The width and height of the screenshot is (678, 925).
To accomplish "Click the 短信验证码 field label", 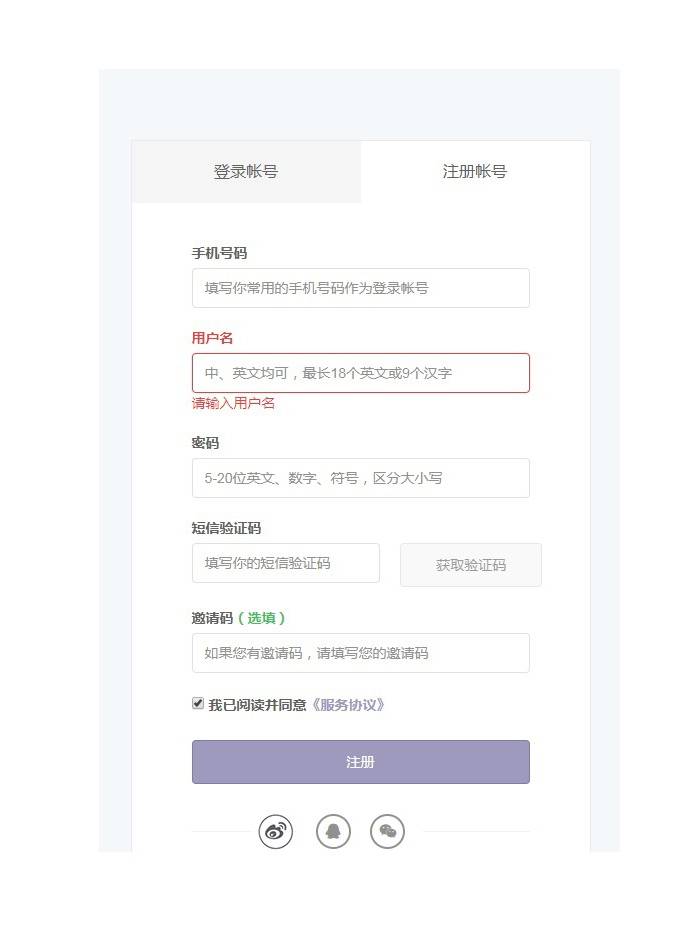I will 226,528.
